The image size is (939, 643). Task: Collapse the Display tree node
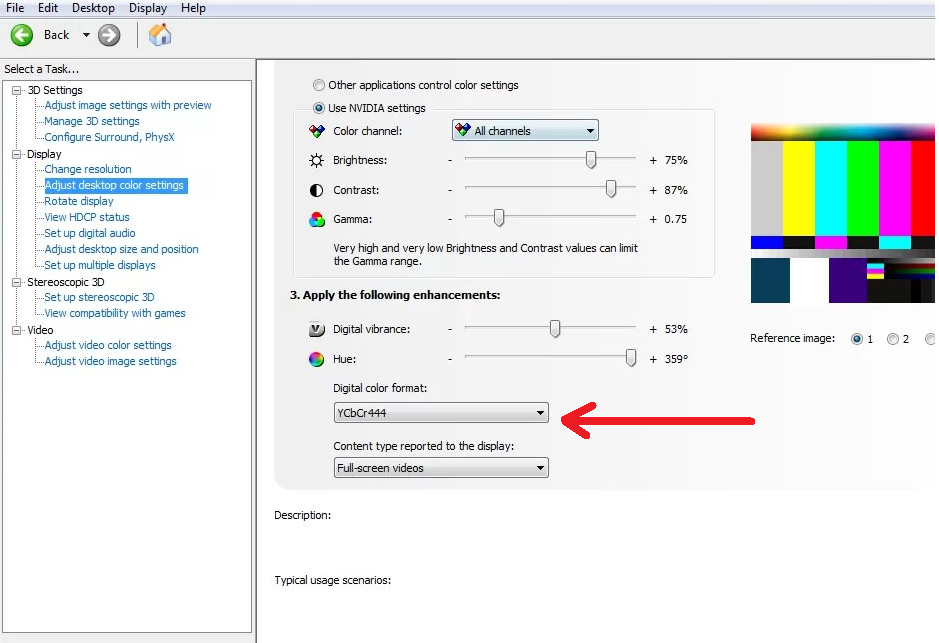17,154
